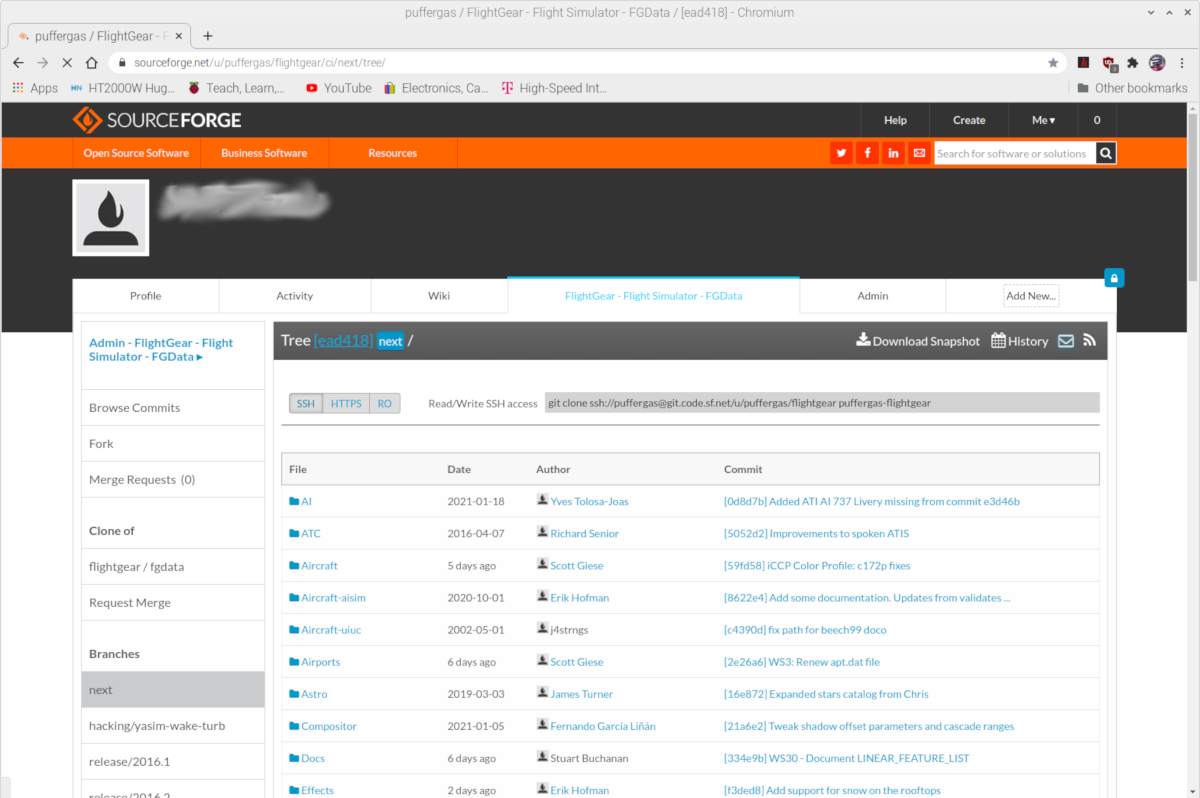The height and width of the screenshot is (798, 1200).
Task: Open new browser tab with plus
Action: pos(208,36)
